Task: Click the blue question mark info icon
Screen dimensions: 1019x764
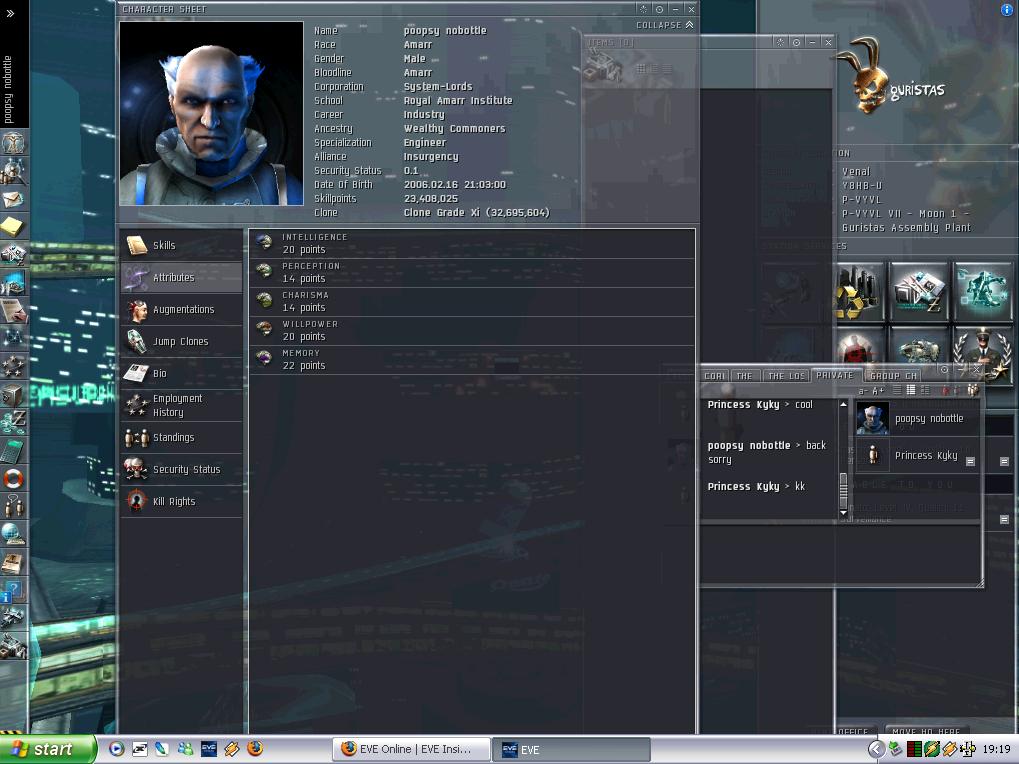Action: pos(13,591)
